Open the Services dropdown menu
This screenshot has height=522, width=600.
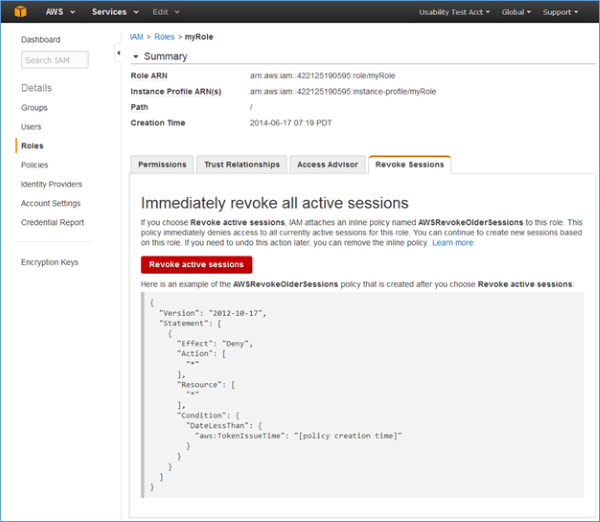115,12
